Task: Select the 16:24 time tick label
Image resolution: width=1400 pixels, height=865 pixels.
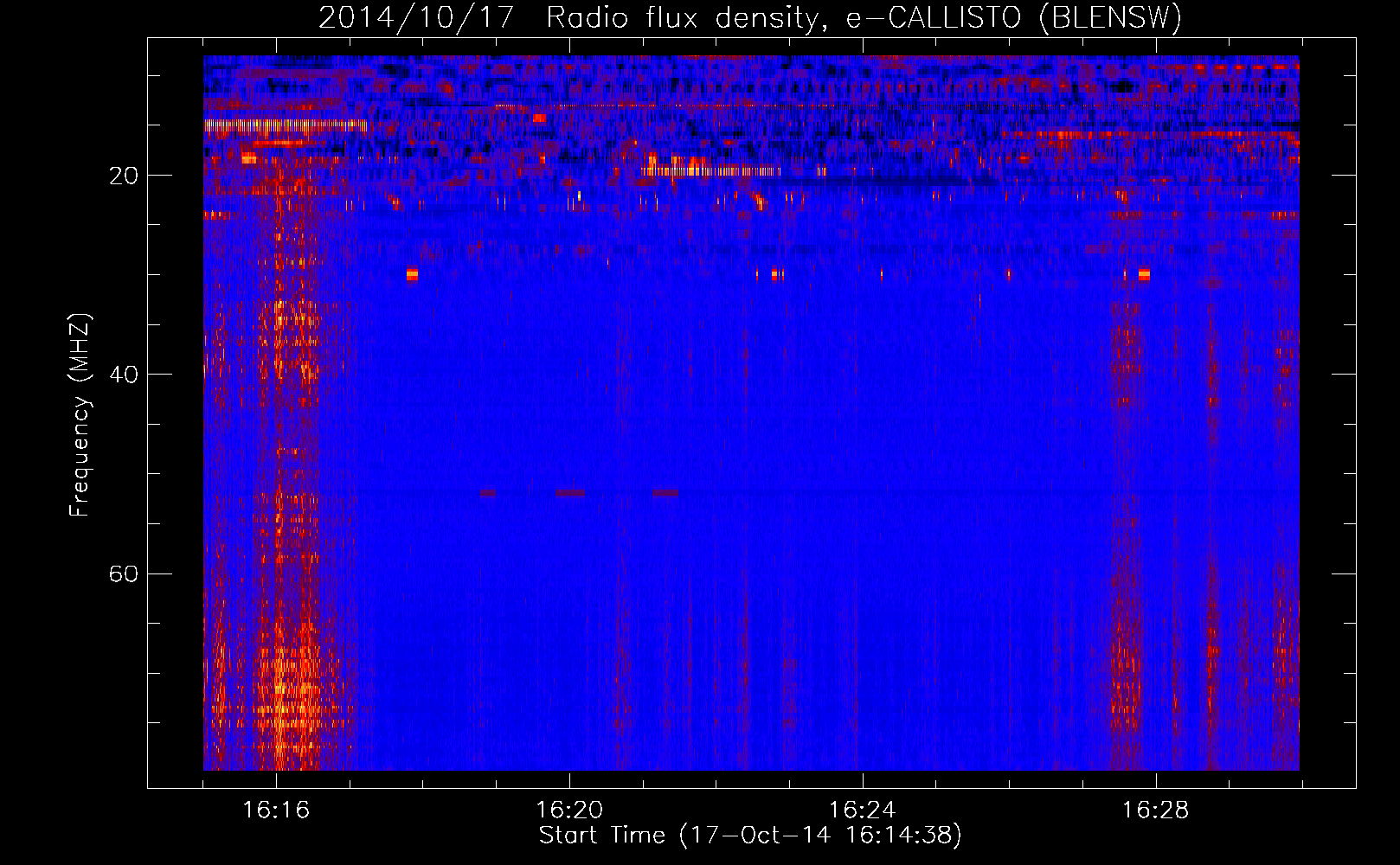Action: coord(863,811)
